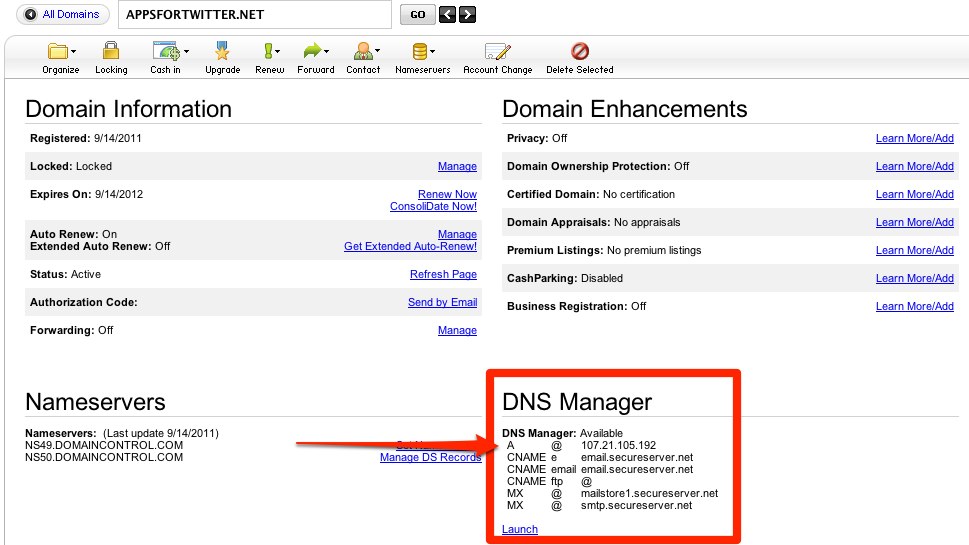Select the smtp.secureserver.net MX record
This screenshot has height=545, width=969.
coord(637,505)
